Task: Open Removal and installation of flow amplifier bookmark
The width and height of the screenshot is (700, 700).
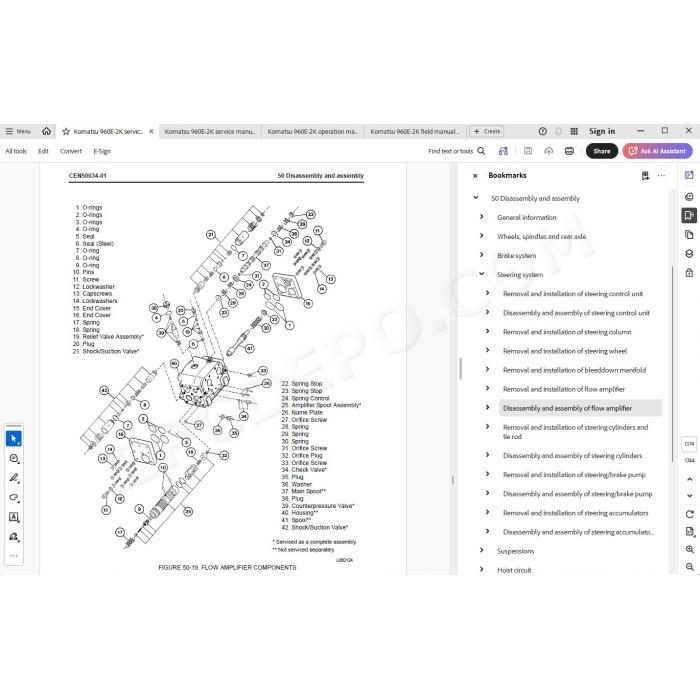Action: tap(564, 389)
